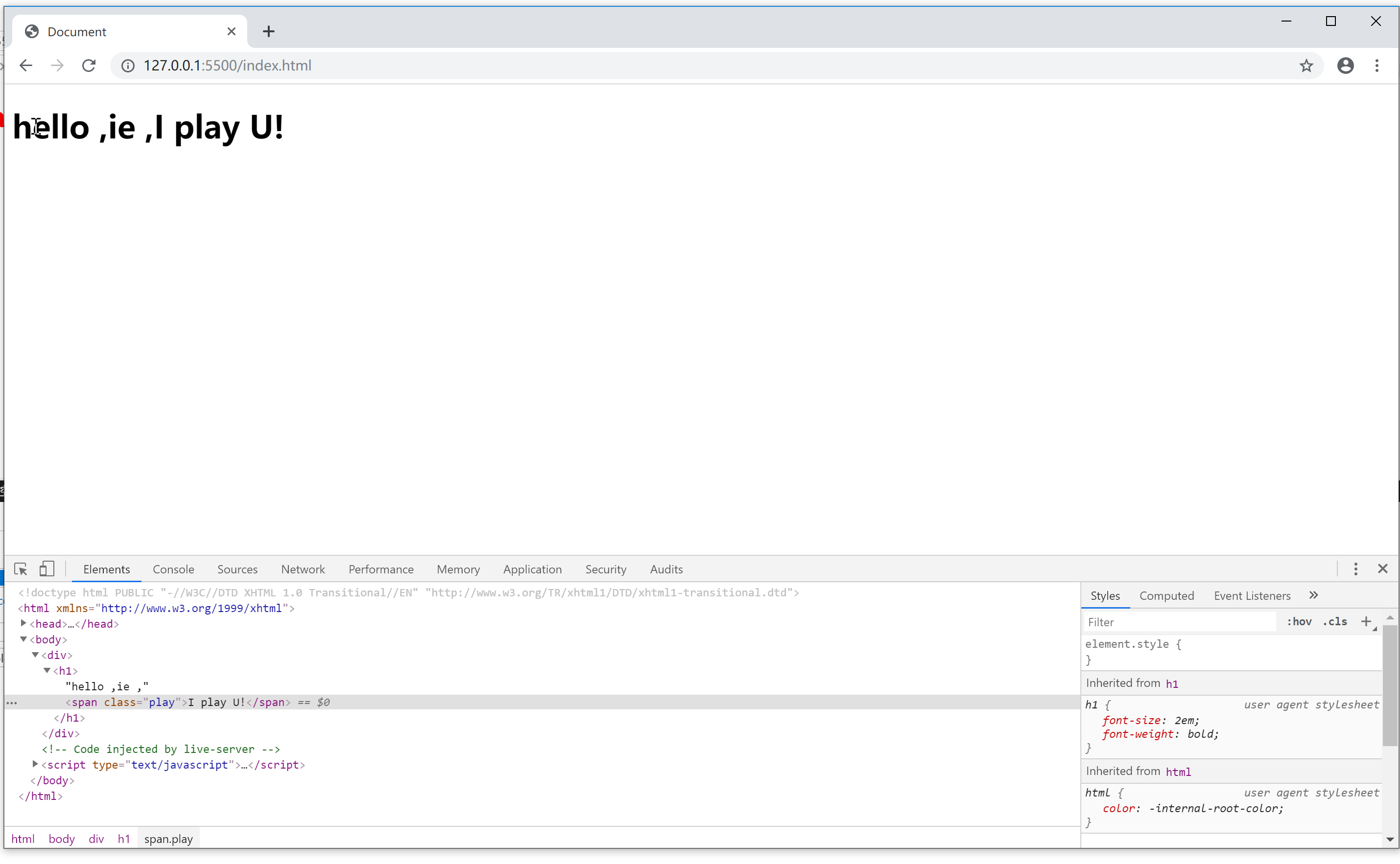The height and width of the screenshot is (864, 1400).
Task: Open a new browser tab
Action: (269, 31)
